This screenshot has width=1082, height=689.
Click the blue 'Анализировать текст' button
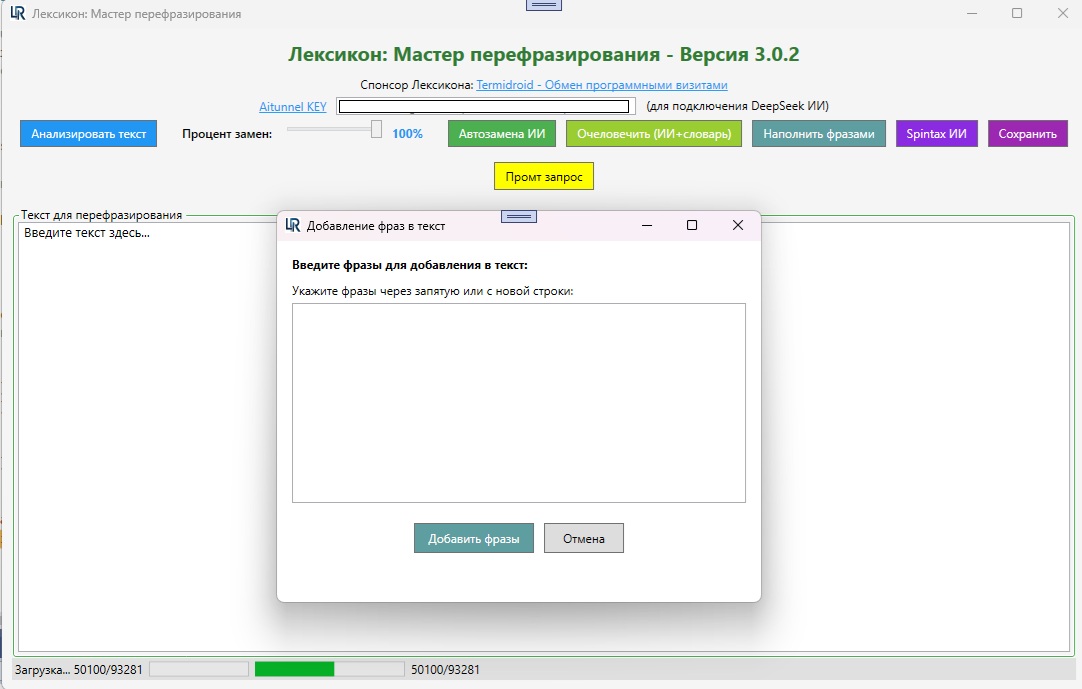pos(88,134)
